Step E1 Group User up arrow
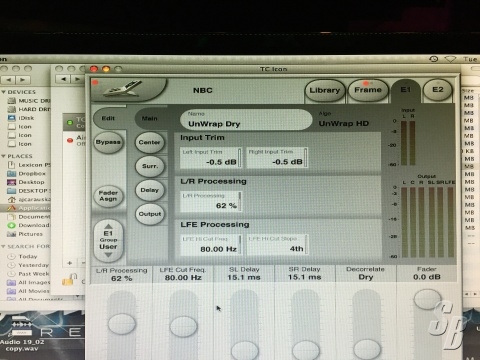The height and width of the screenshot is (360, 480). pyautogui.click(x=108, y=226)
